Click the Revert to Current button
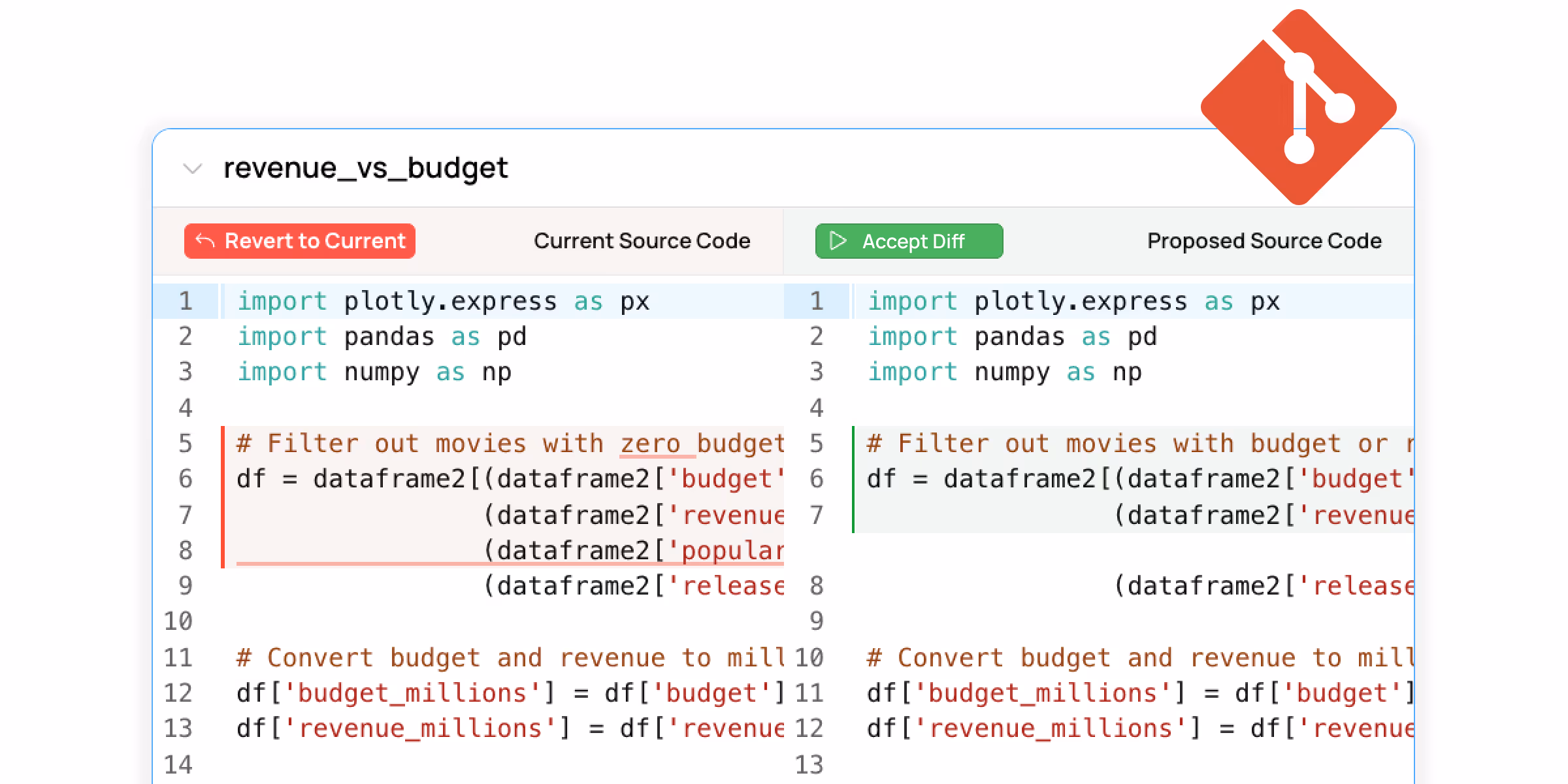Image resolution: width=1568 pixels, height=784 pixels. (300, 241)
